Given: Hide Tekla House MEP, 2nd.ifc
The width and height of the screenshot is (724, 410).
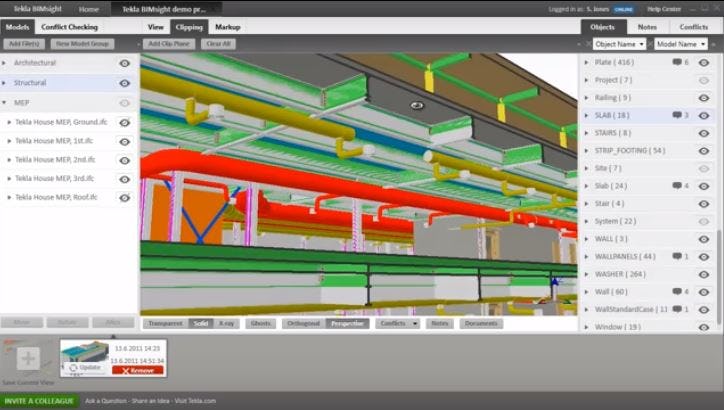Looking at the screenshot, I should click(x=125, y=161).
